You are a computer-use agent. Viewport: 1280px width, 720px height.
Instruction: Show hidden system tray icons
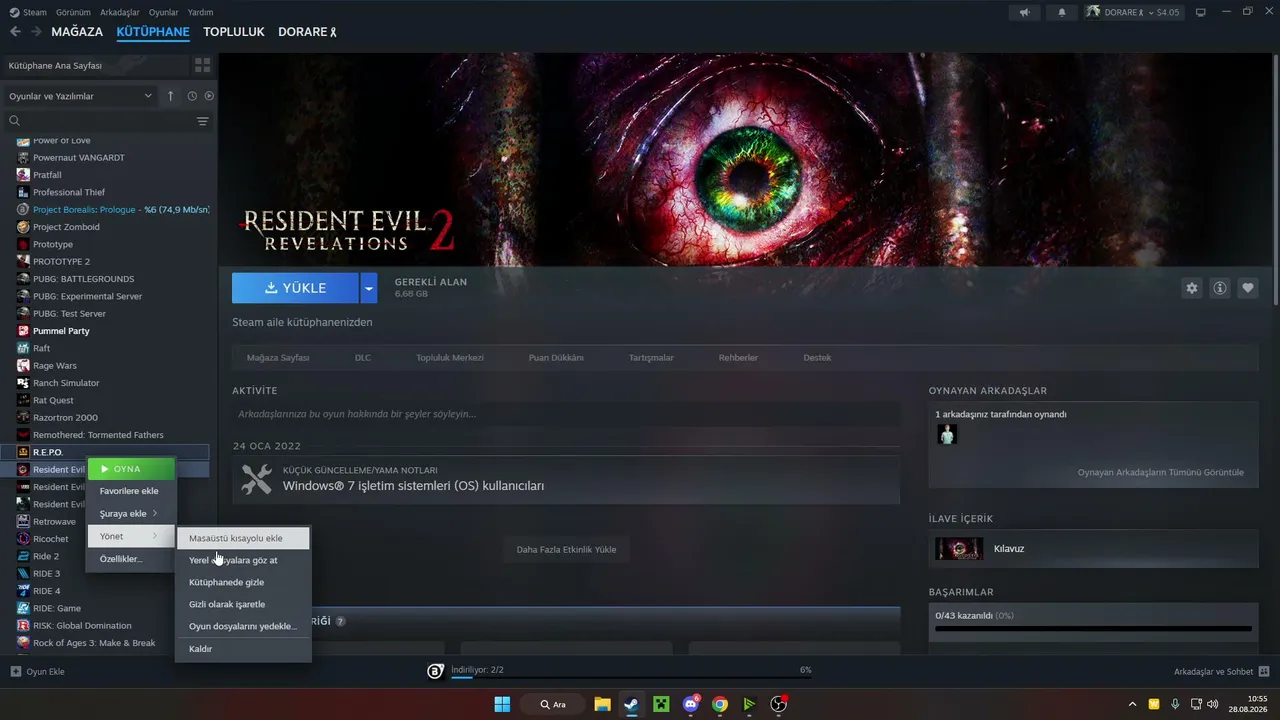tap(1132, 704)
